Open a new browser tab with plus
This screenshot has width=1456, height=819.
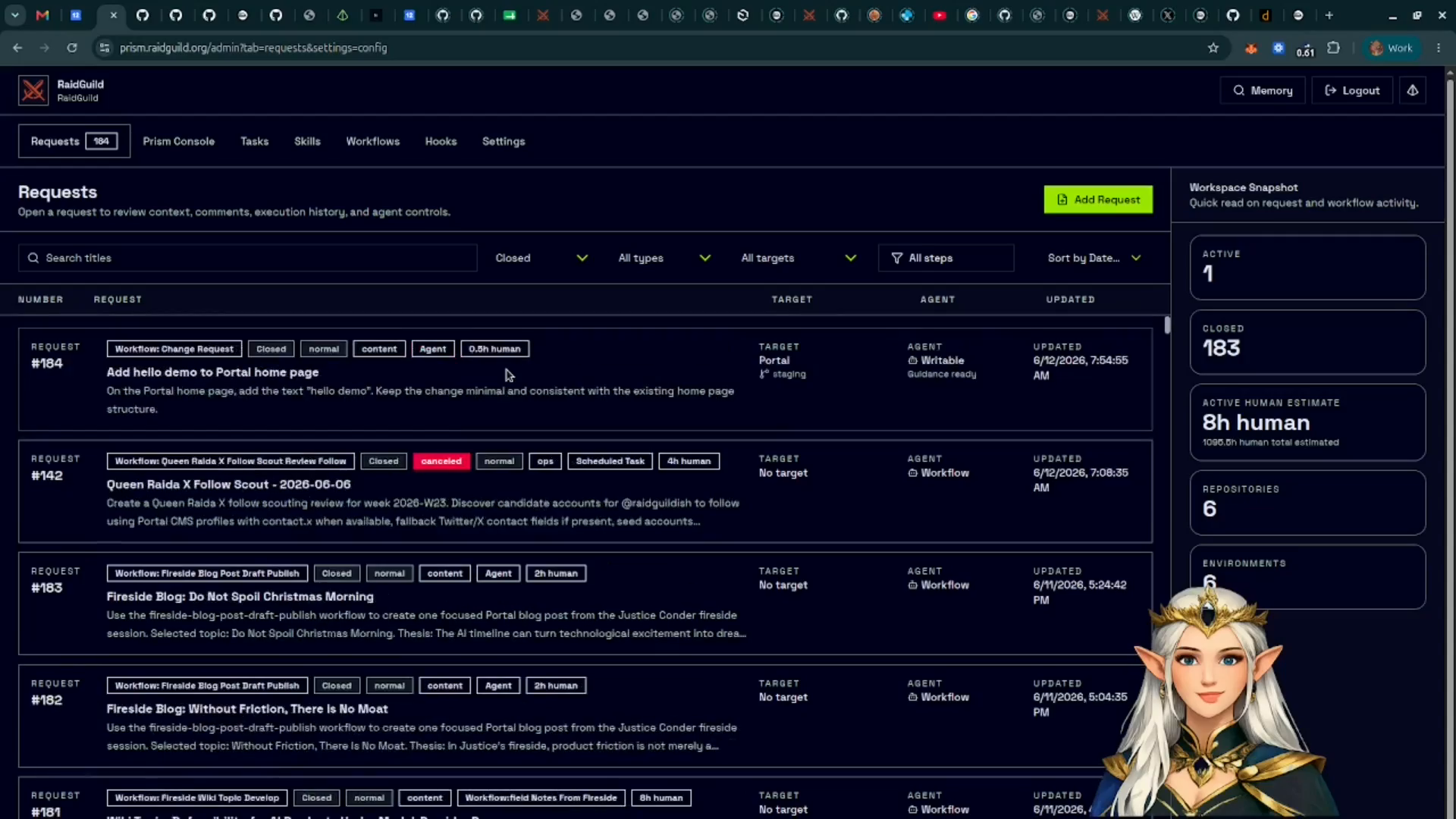pyautogui.click(x=1329, y=15)
